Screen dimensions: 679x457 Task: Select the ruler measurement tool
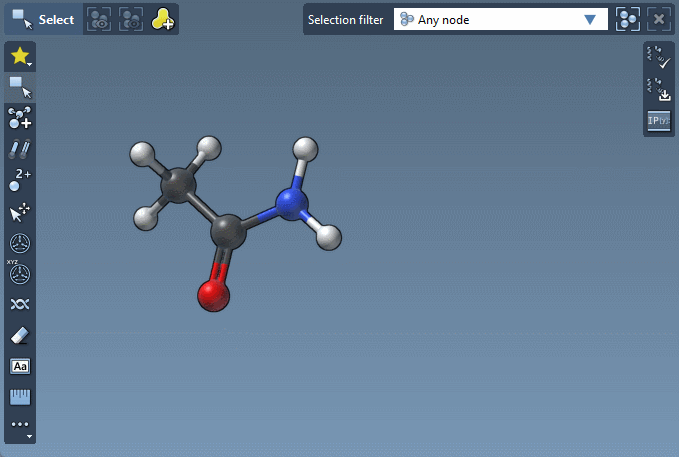point(20,397)
